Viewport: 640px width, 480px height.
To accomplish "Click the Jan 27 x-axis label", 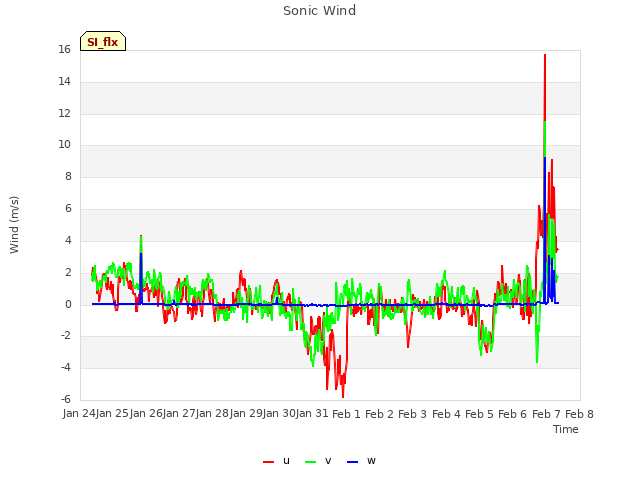I will click(x=179, y=413).
